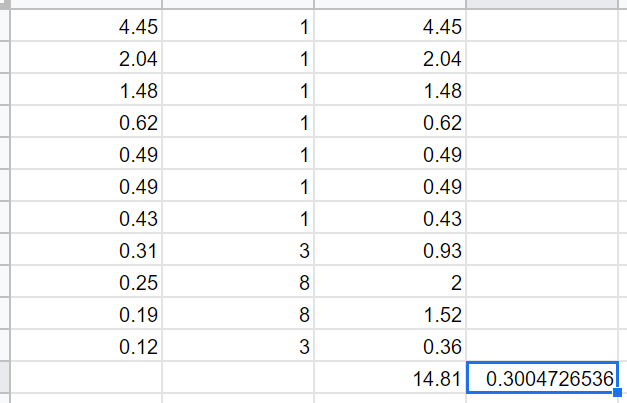Select the highlighted column header above selected cell
Screen dimensions: 627x403
tap(542, 4)
